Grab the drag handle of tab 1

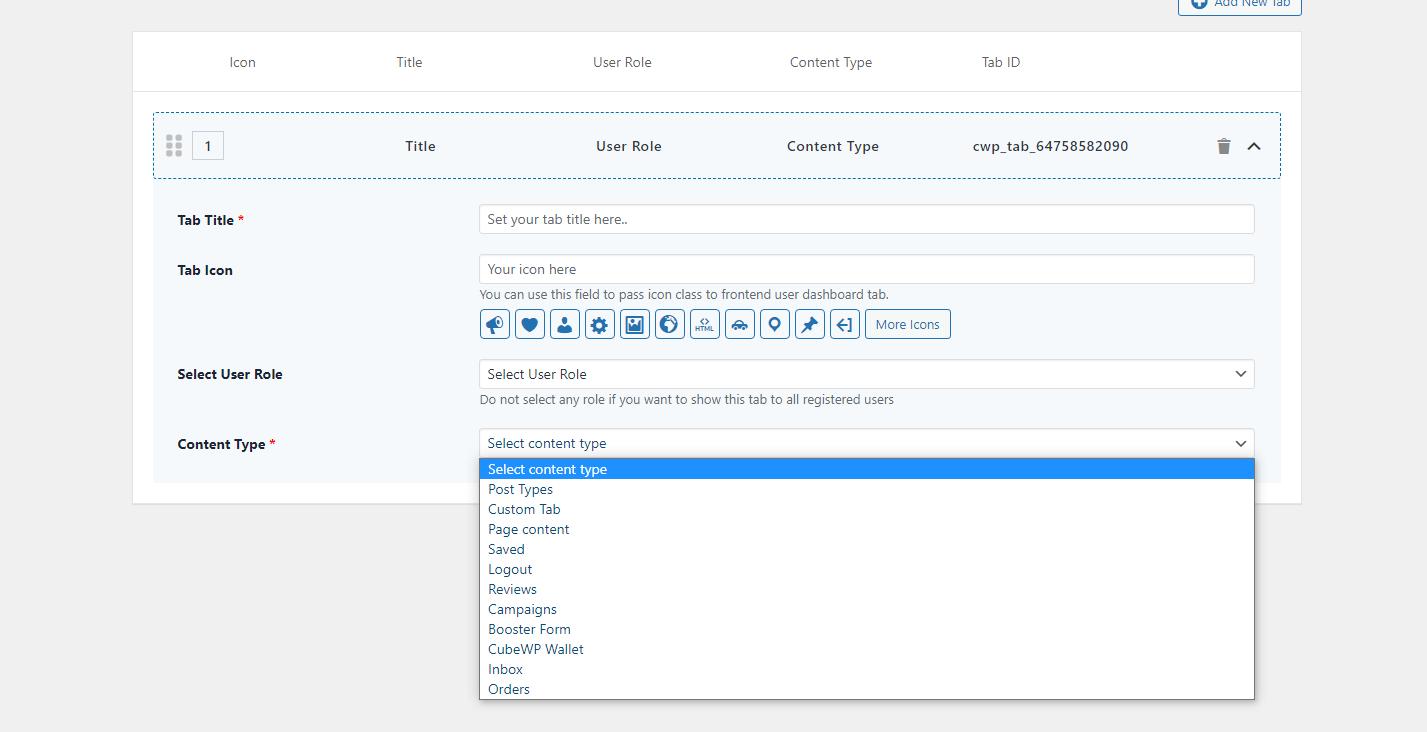174,146
